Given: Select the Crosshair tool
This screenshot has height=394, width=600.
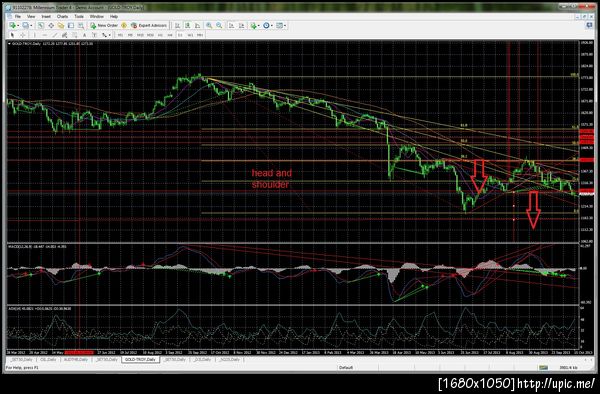Looking at the screenshot, I should point(23,35).
